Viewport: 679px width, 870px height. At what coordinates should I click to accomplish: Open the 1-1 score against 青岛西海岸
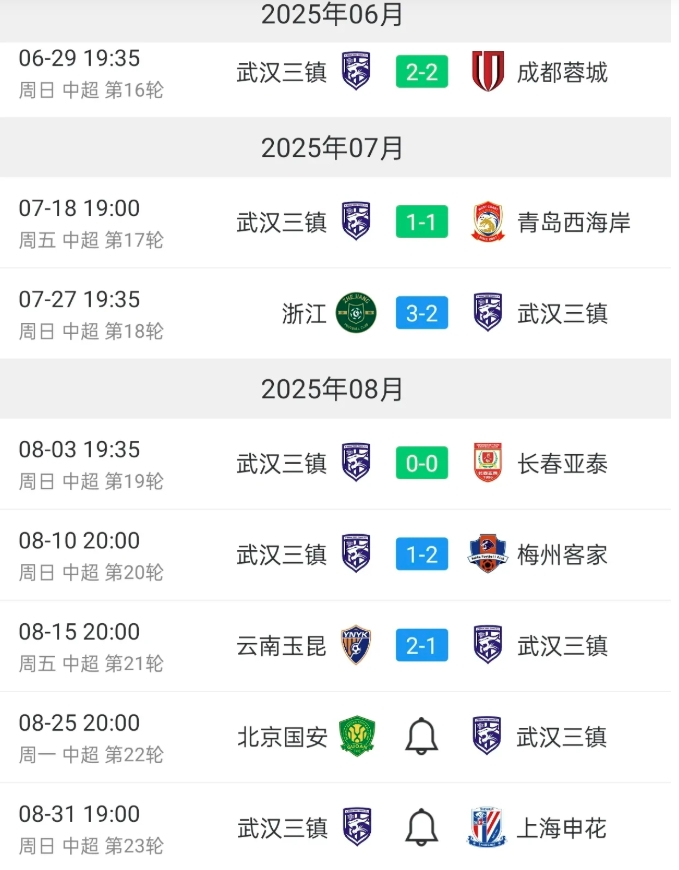coord(422,222)
